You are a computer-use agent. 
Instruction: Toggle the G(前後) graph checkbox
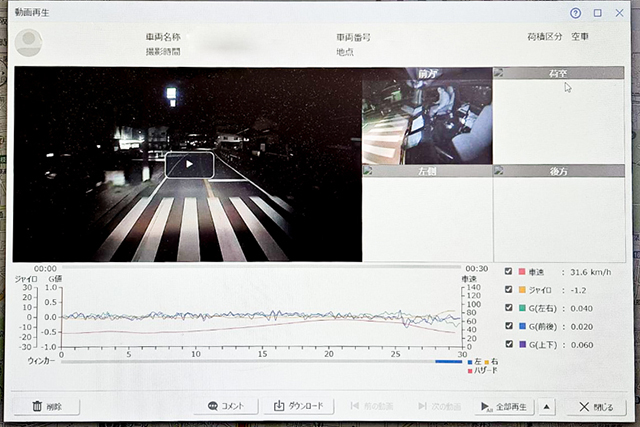(509, 326)
